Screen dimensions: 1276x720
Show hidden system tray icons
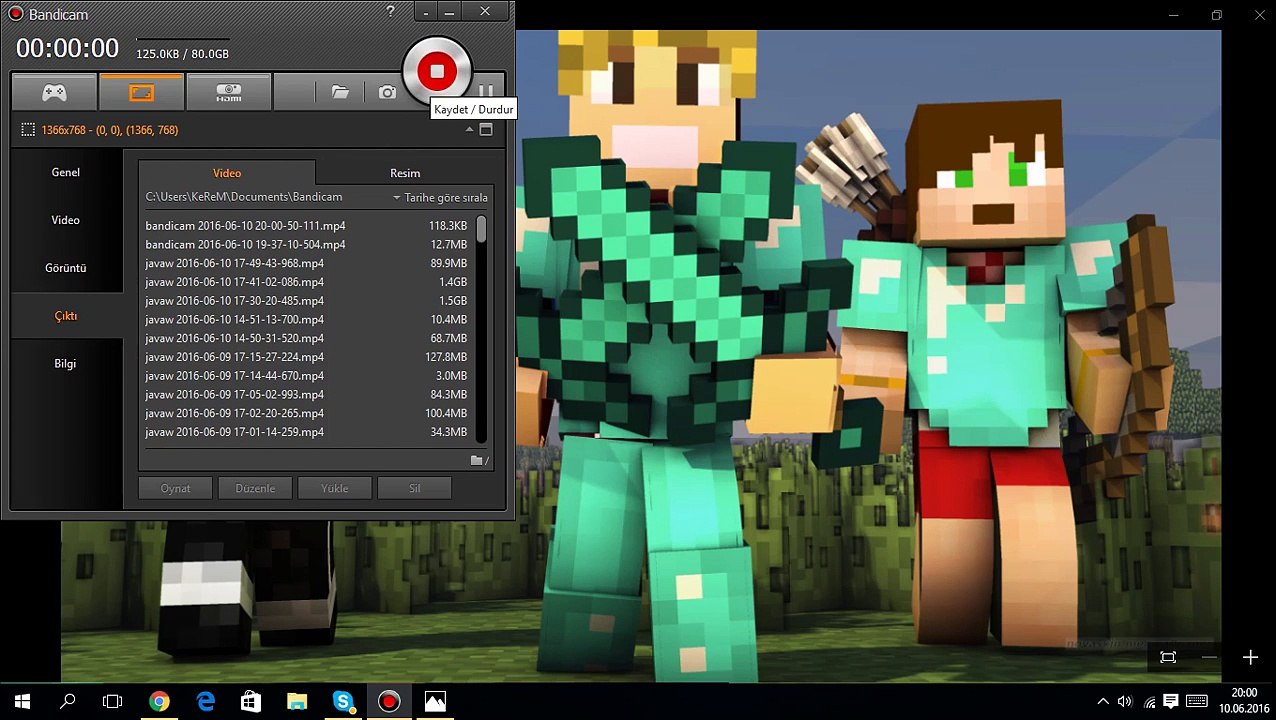tap(1103, 702)
